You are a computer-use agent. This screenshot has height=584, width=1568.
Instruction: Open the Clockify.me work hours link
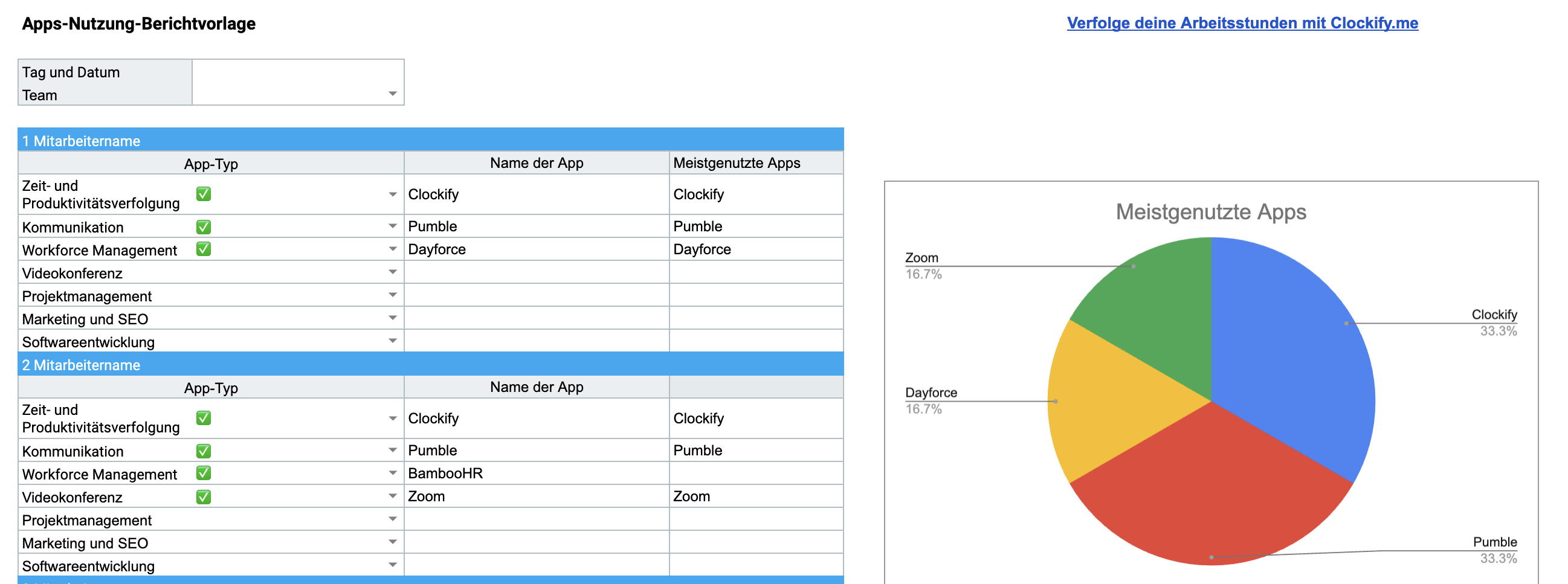pyautogui.click(x=1242, y=23)
